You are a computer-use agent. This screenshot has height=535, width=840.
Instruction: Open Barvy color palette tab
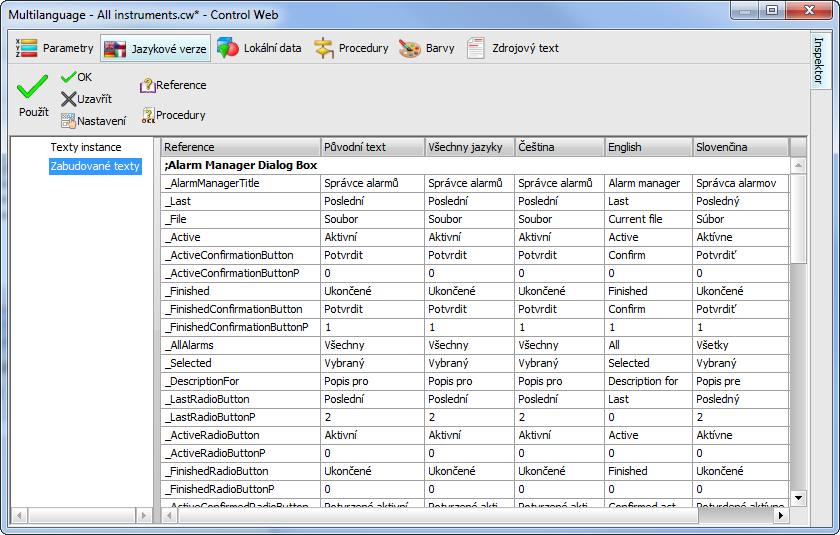[427, 48]
